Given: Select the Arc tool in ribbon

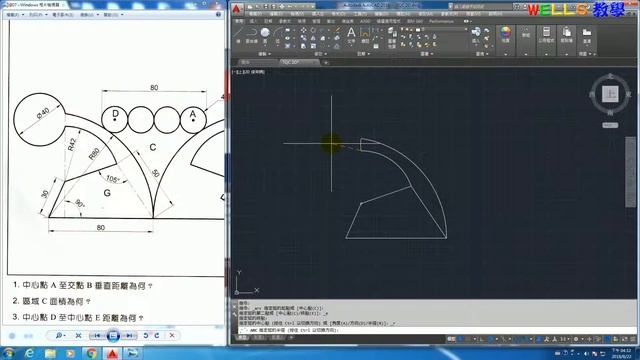Looking at the screenshot, I should (x=278, y=35).
